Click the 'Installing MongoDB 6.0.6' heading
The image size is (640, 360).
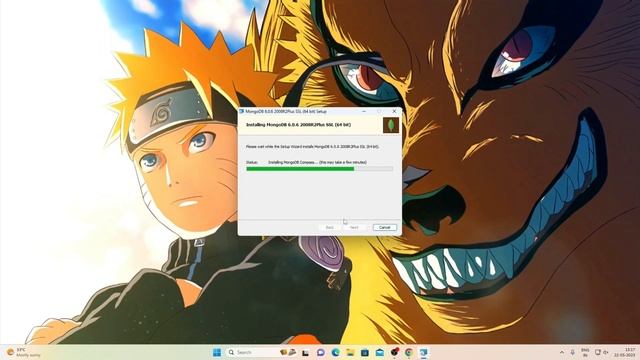pyautogui.click(x=298, y=125)
